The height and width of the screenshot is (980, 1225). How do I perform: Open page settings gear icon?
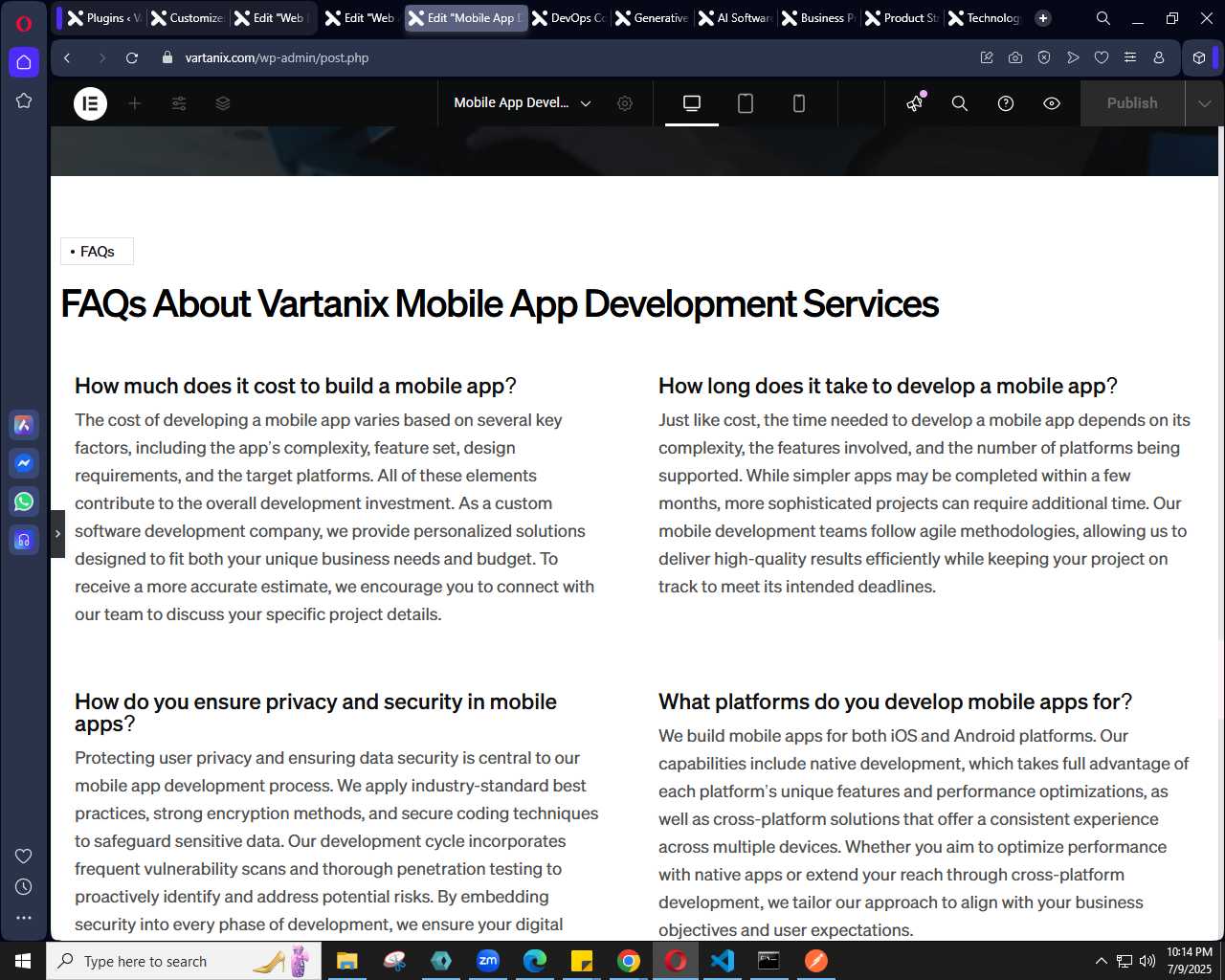(x=625, y=103)
